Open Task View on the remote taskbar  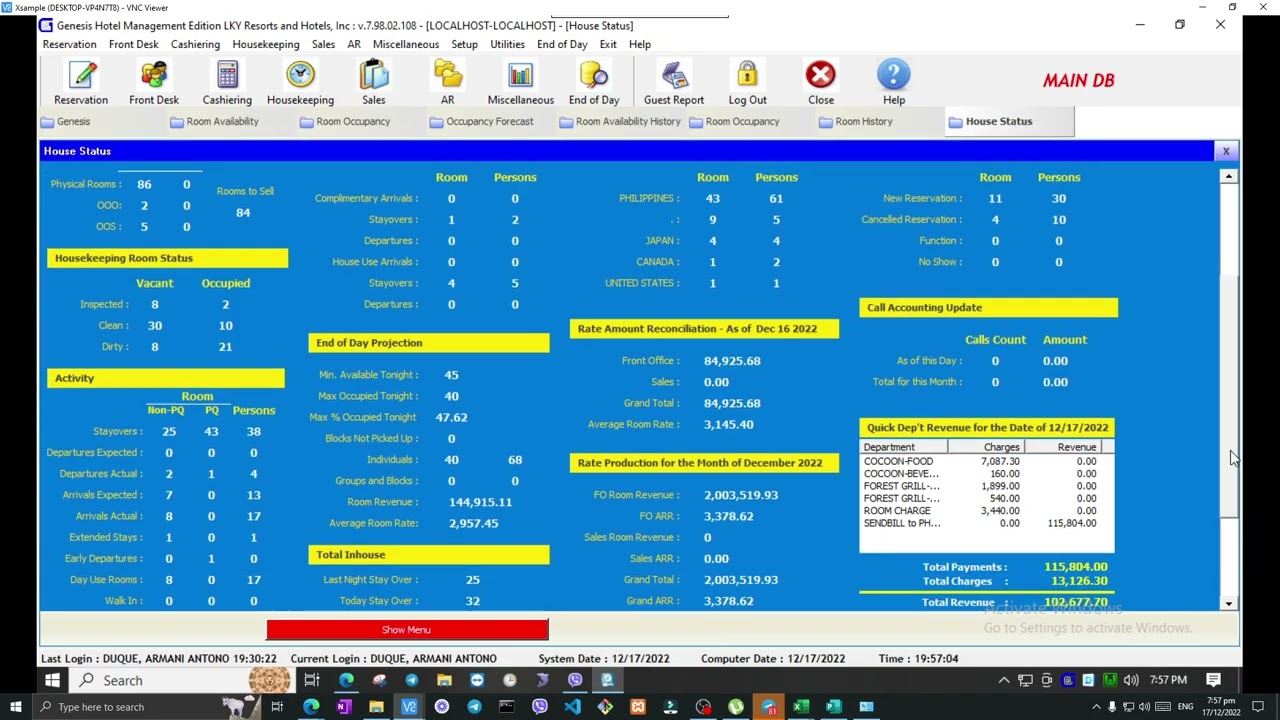point(312,680)
